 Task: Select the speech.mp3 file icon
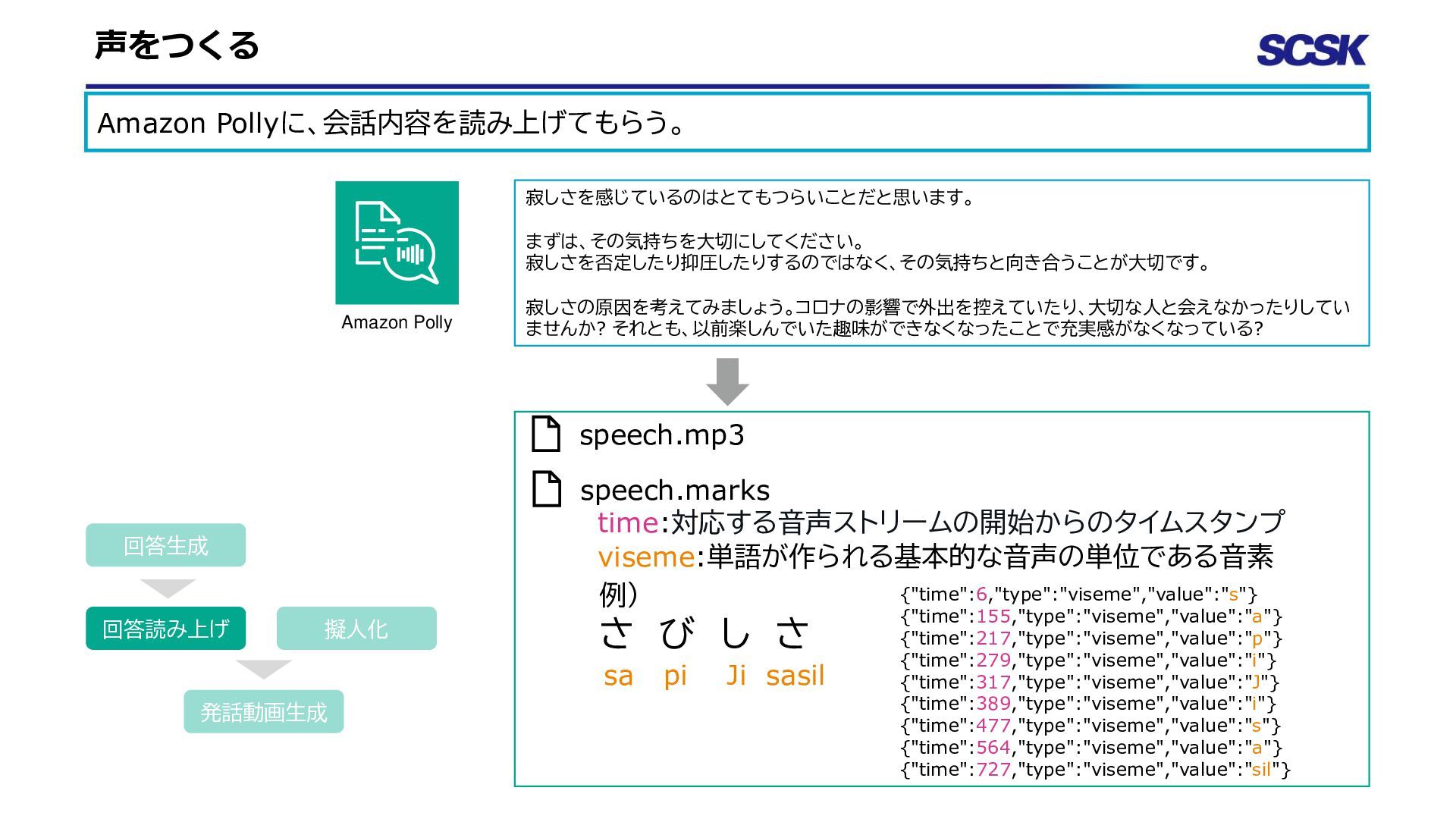[546, 434]
